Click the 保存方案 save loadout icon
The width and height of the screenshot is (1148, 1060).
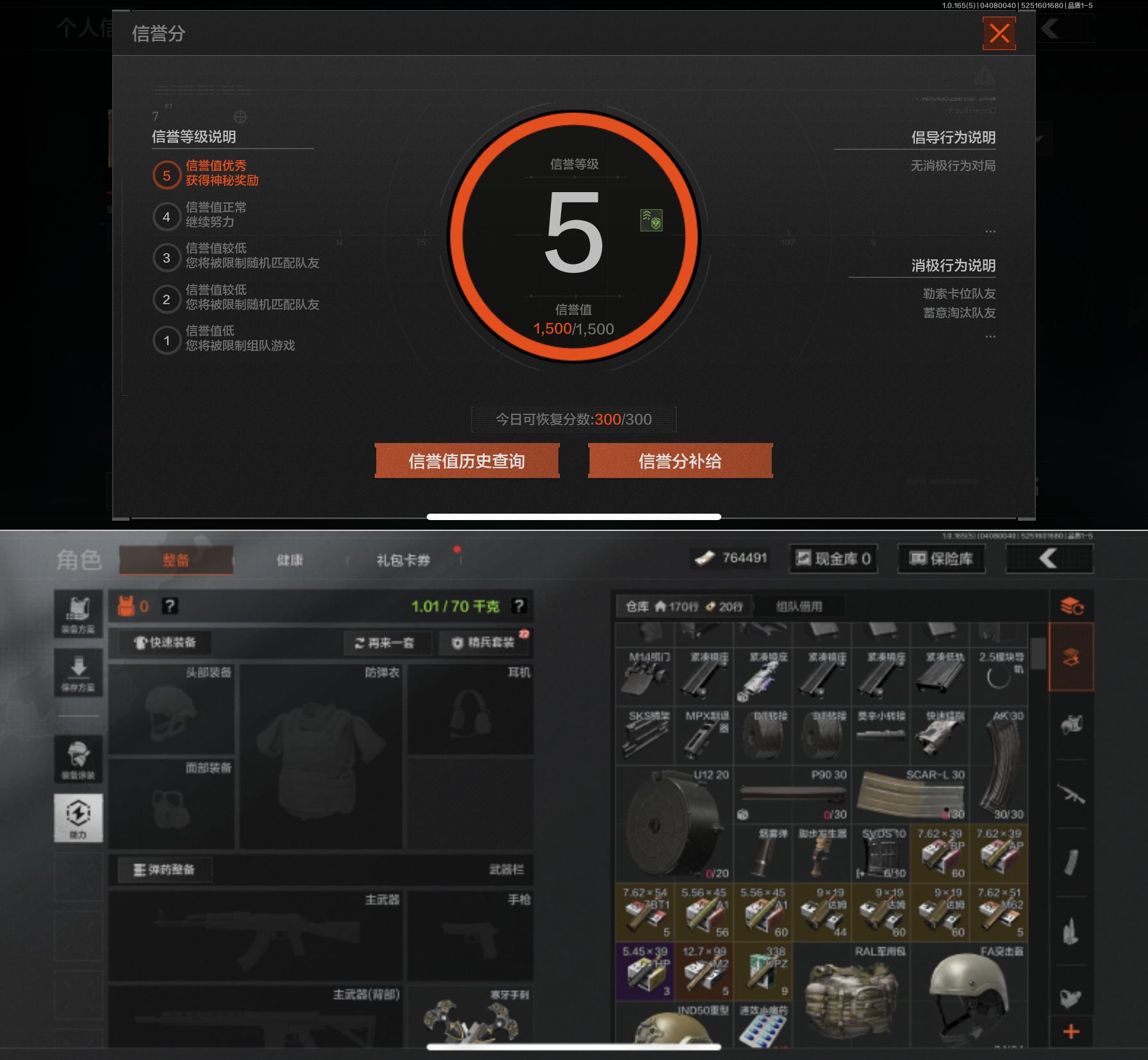78,673
